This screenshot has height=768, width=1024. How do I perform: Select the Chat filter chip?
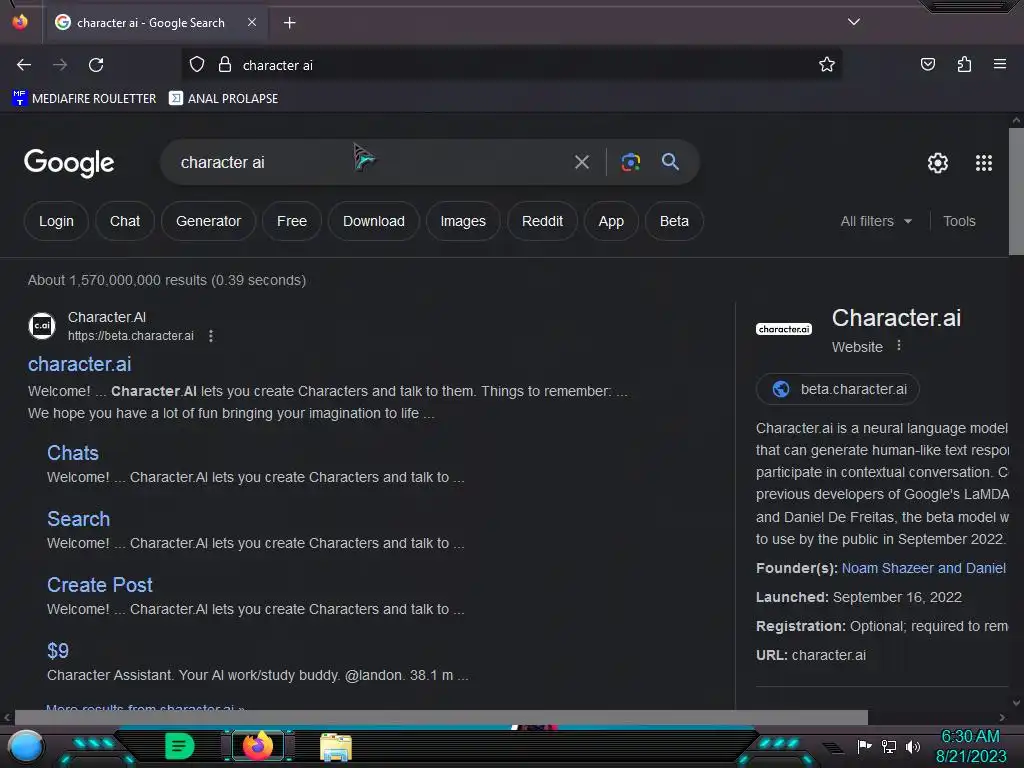[125, 221]
